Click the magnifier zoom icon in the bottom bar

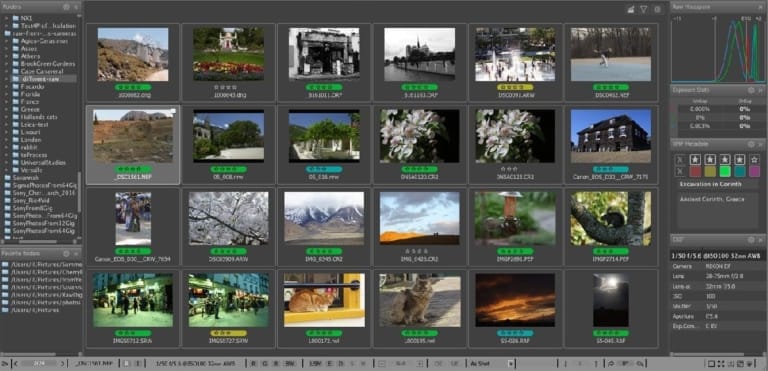pyautogui.click(x=640, y=364)
